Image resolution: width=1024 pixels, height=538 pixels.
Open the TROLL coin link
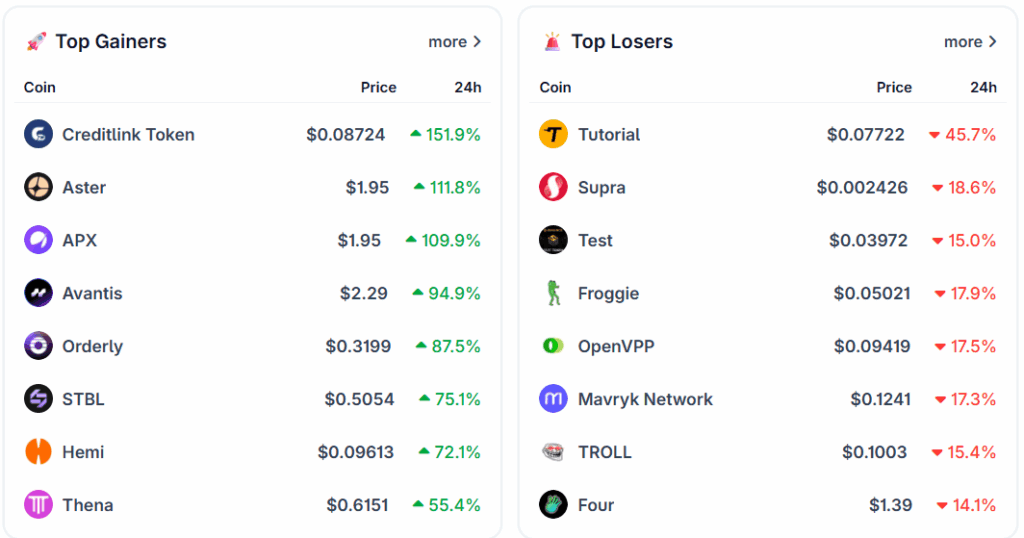click(604, 452)
